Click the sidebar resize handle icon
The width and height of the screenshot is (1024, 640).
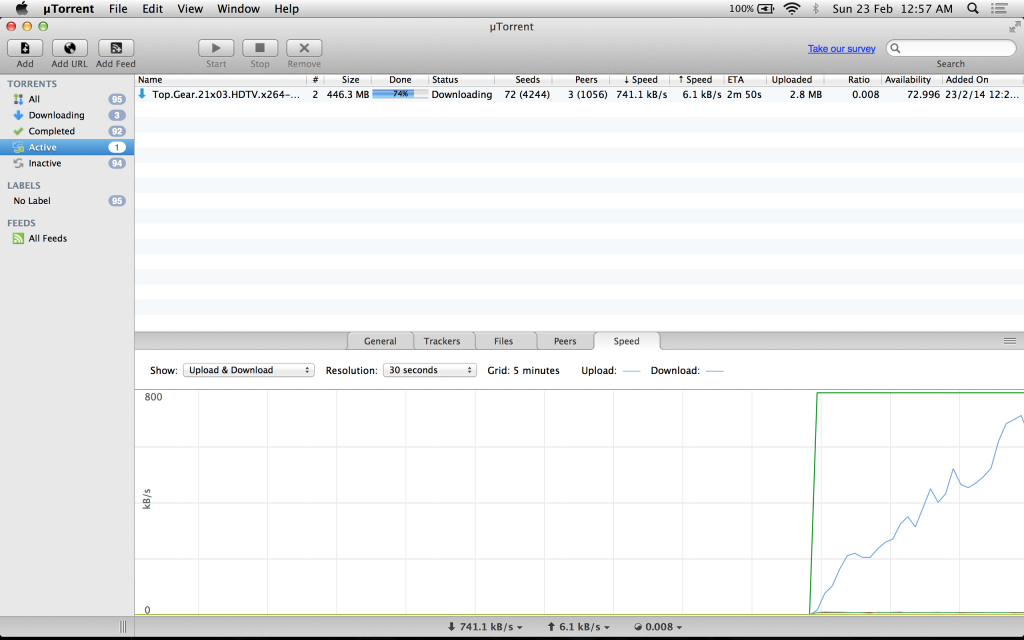click(123, 627)
